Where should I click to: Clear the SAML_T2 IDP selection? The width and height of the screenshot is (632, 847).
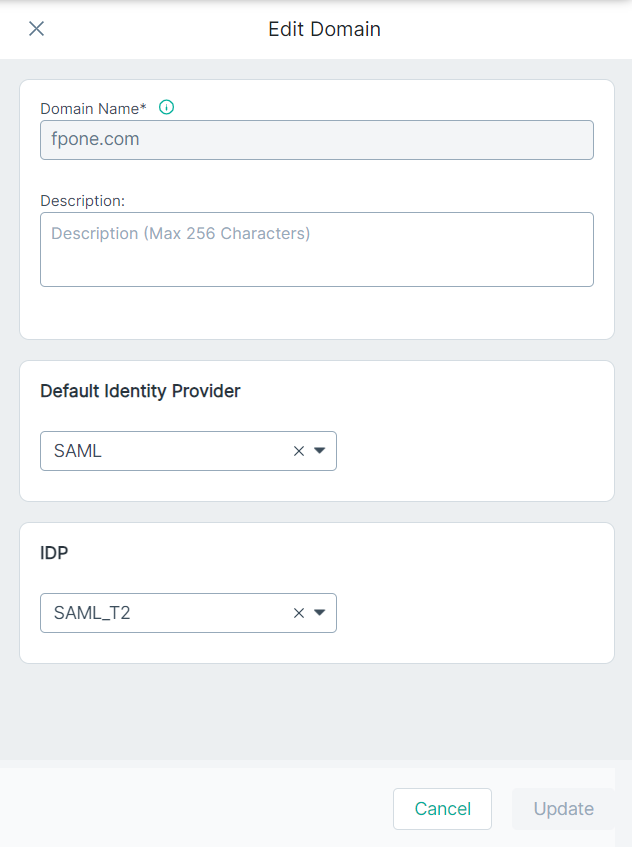click(x=299, y=613)
